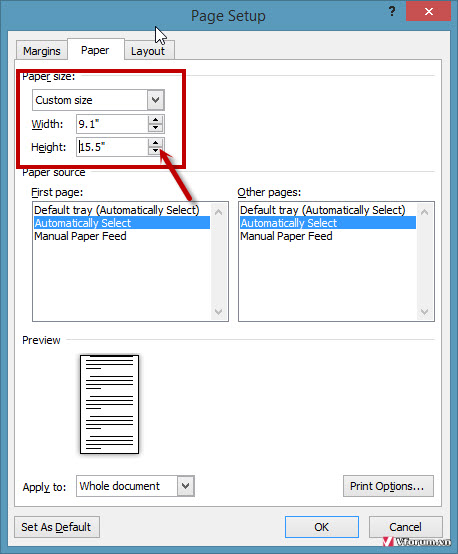Decrease the Height spinner down arrow
Screen dimensions: 458x554
[155, 151]
